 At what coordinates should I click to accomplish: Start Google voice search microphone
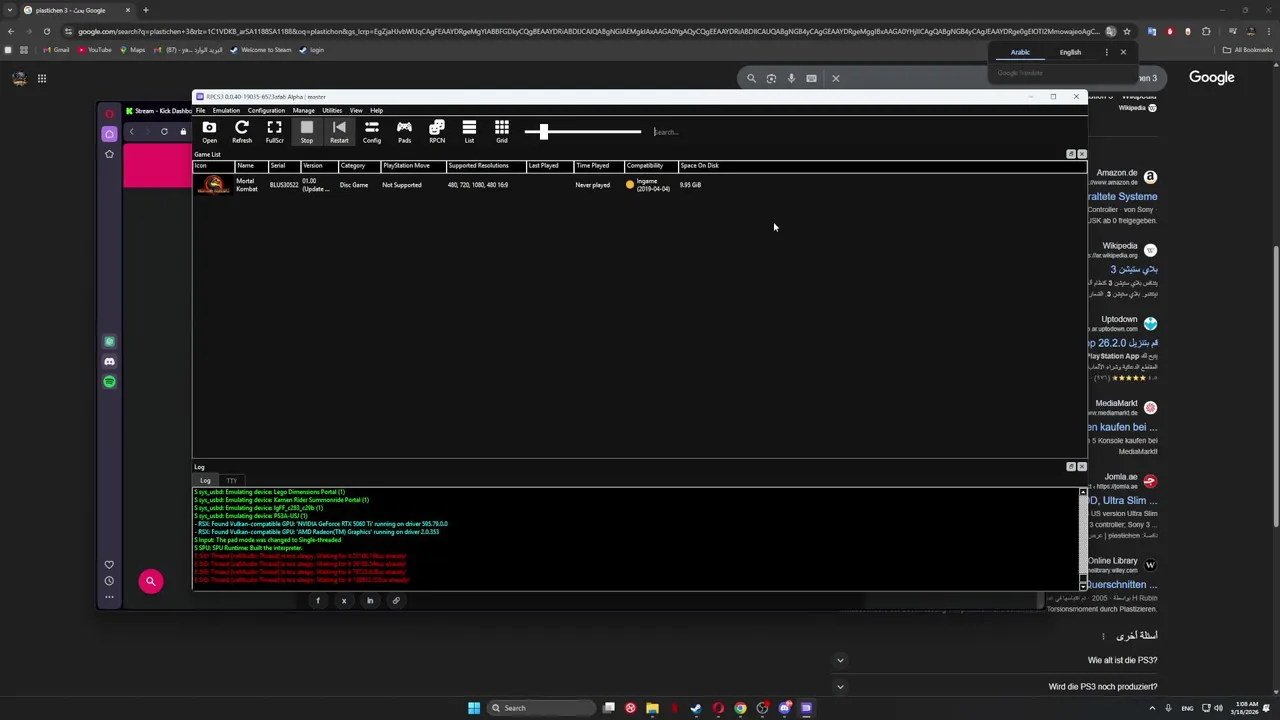791,78
